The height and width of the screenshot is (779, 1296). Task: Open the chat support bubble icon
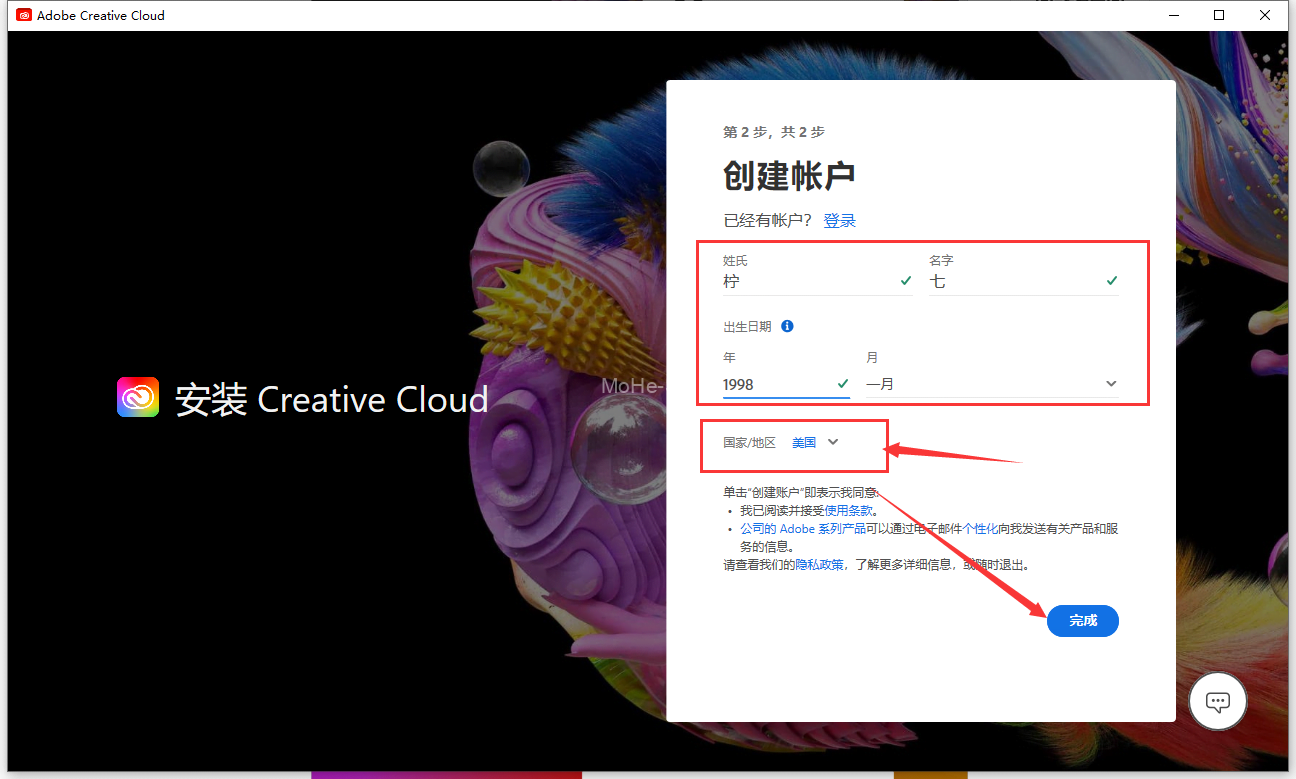[1217, 701]
